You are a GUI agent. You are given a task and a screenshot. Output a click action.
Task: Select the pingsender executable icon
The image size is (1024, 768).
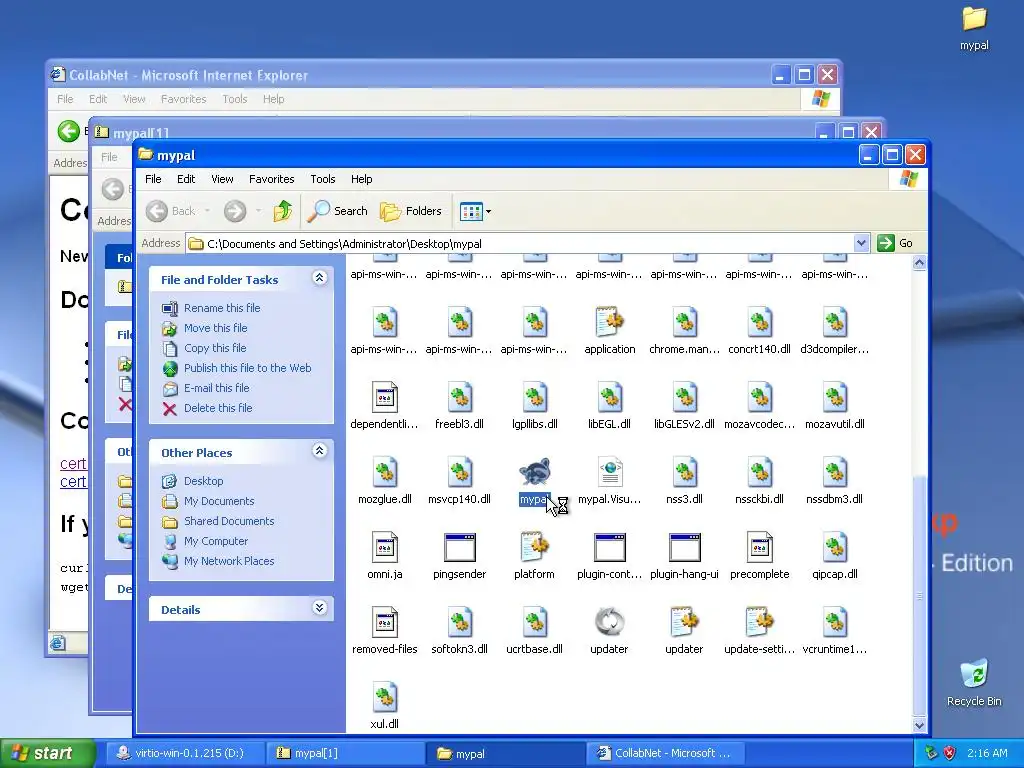pyautogui.click(x=460, y=547)
